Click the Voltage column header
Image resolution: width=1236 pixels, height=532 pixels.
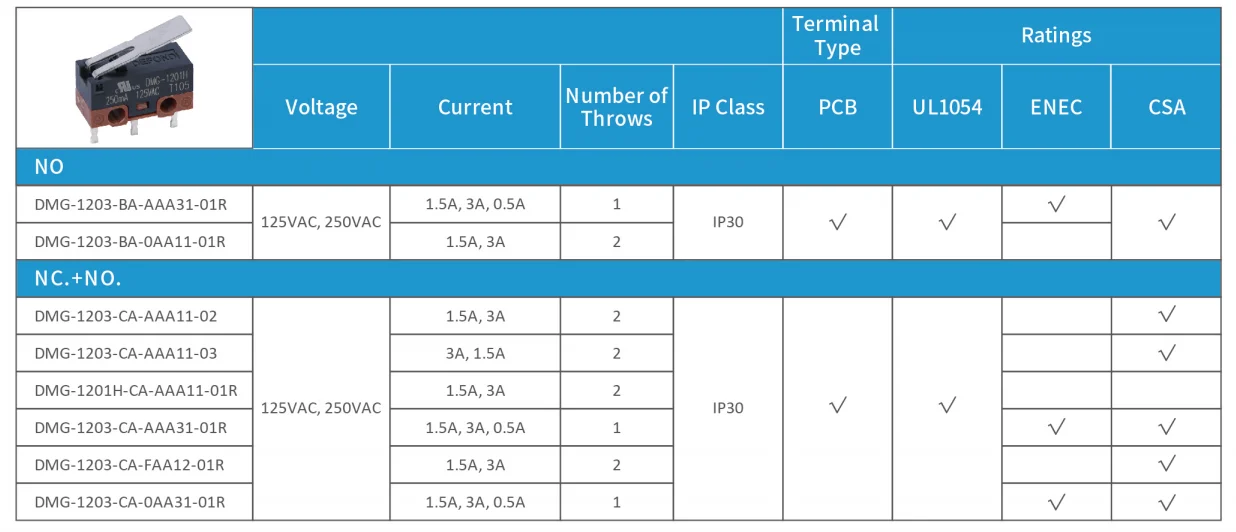coord(321,107)
